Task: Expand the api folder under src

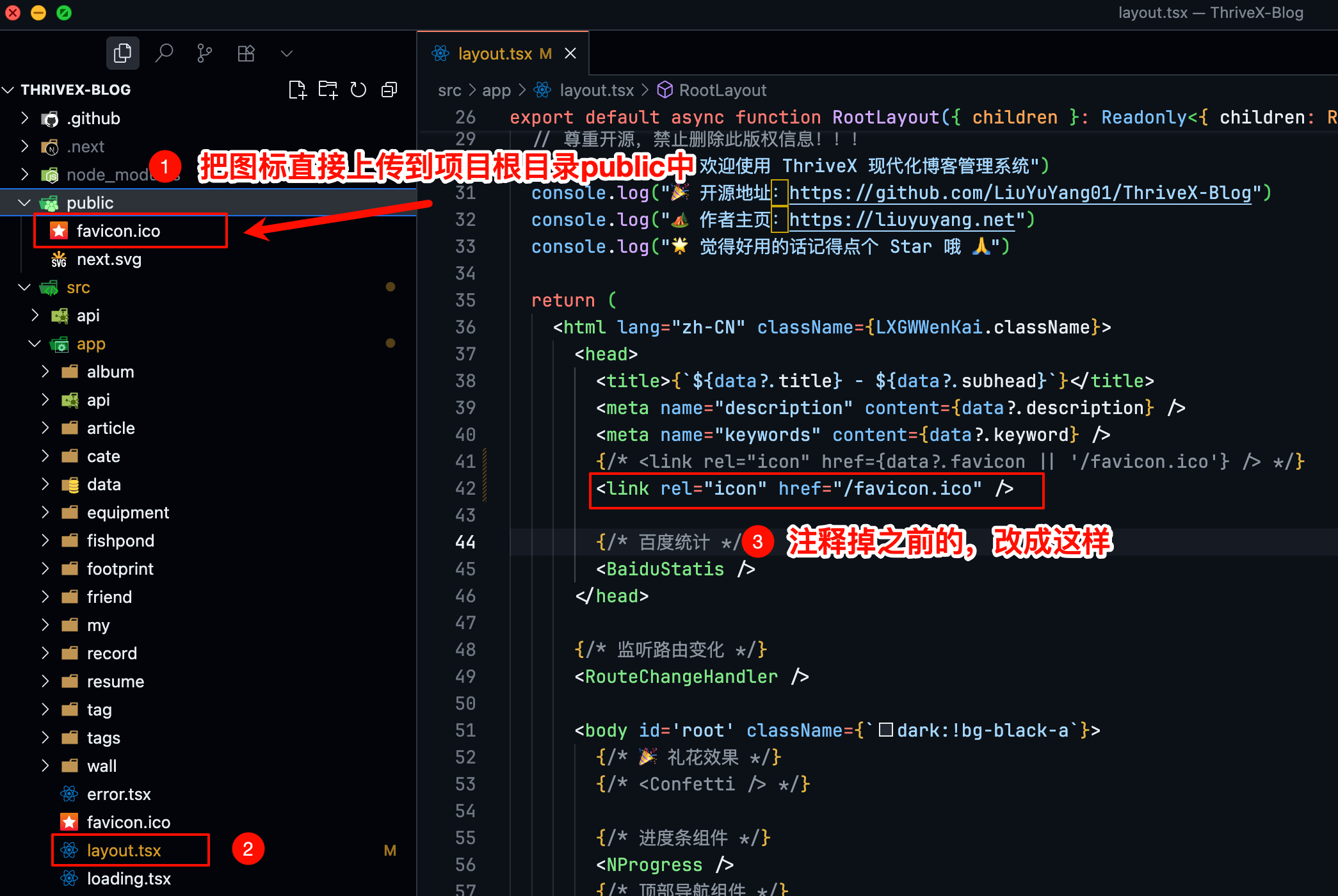Action: coord(35,315)
